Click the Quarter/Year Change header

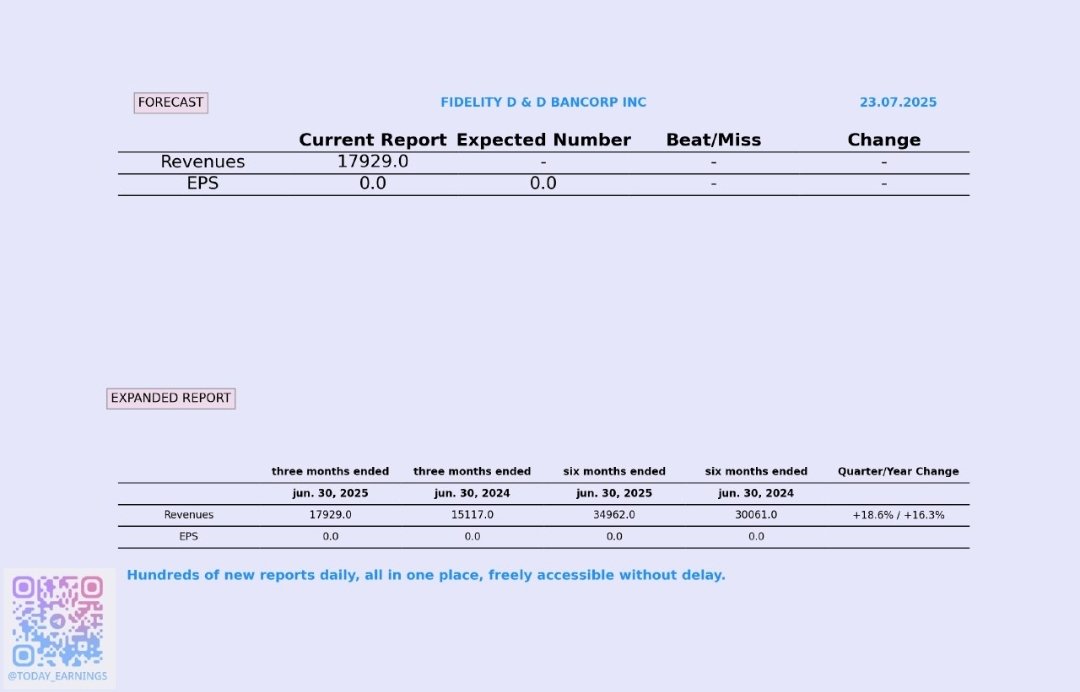click(898, 472)
